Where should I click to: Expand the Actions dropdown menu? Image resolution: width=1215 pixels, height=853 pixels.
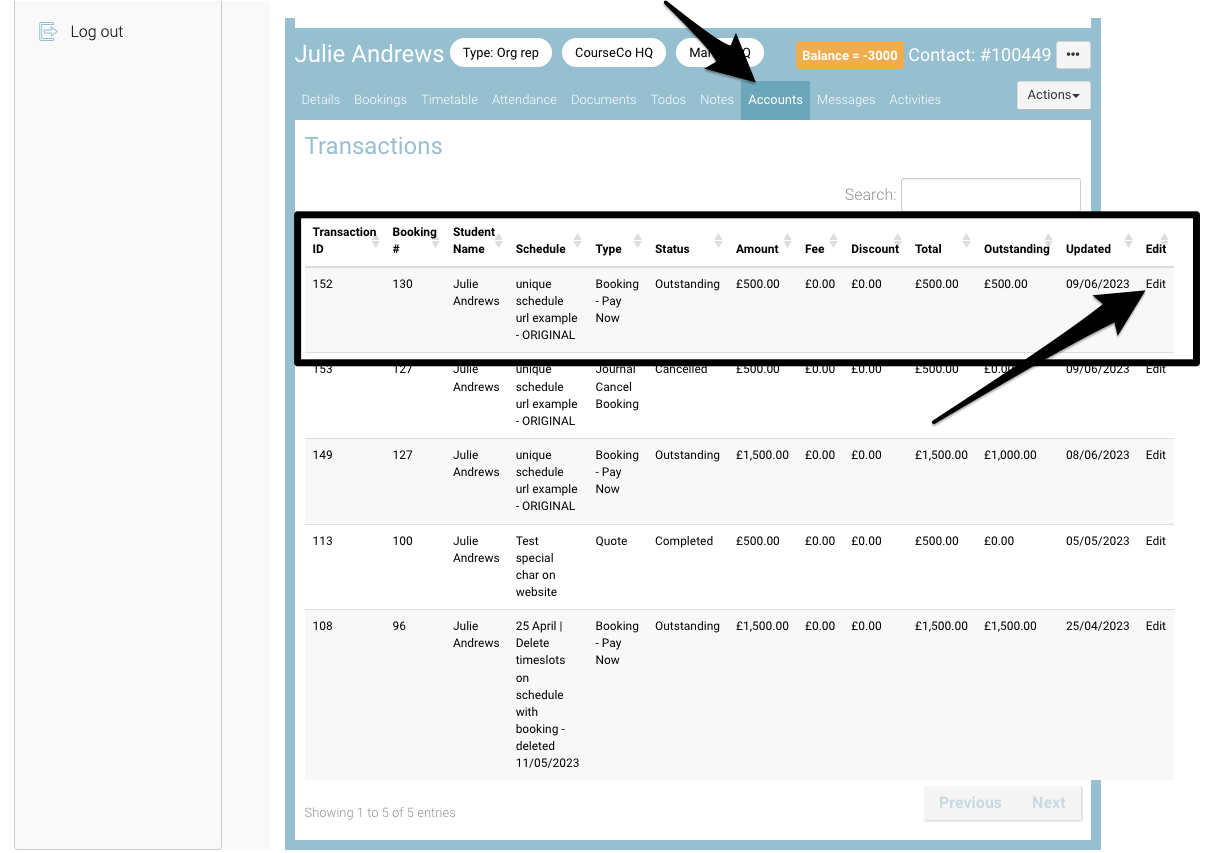tap(1053, 95)
